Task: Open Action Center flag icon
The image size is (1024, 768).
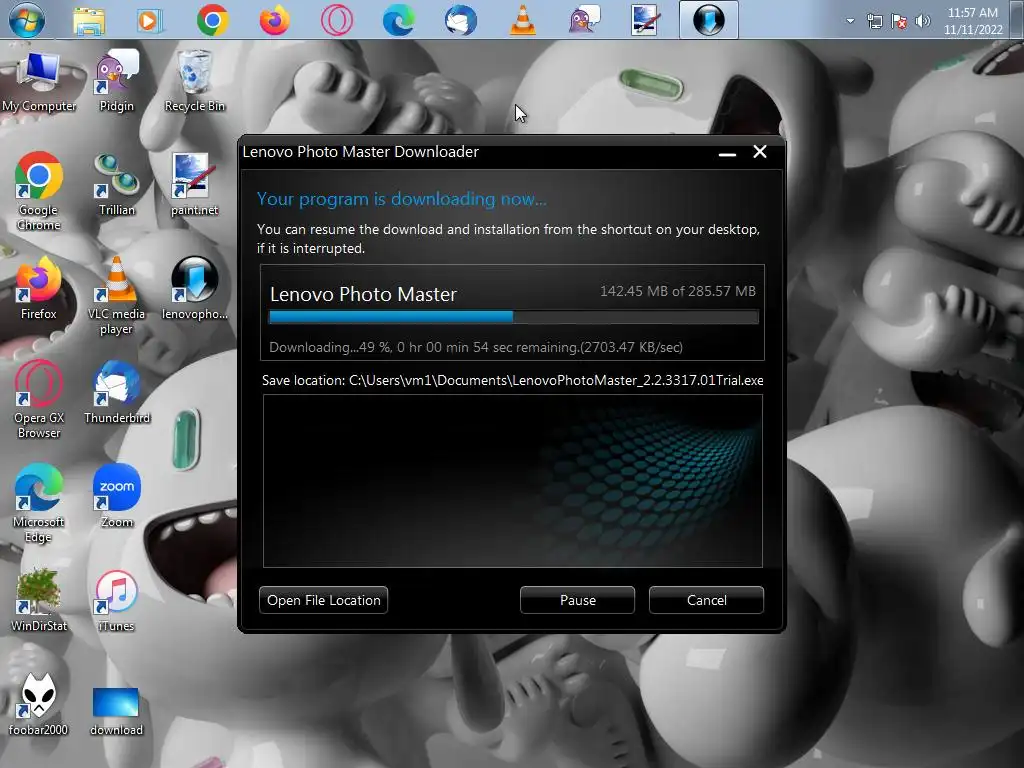Action: point(899,22)
